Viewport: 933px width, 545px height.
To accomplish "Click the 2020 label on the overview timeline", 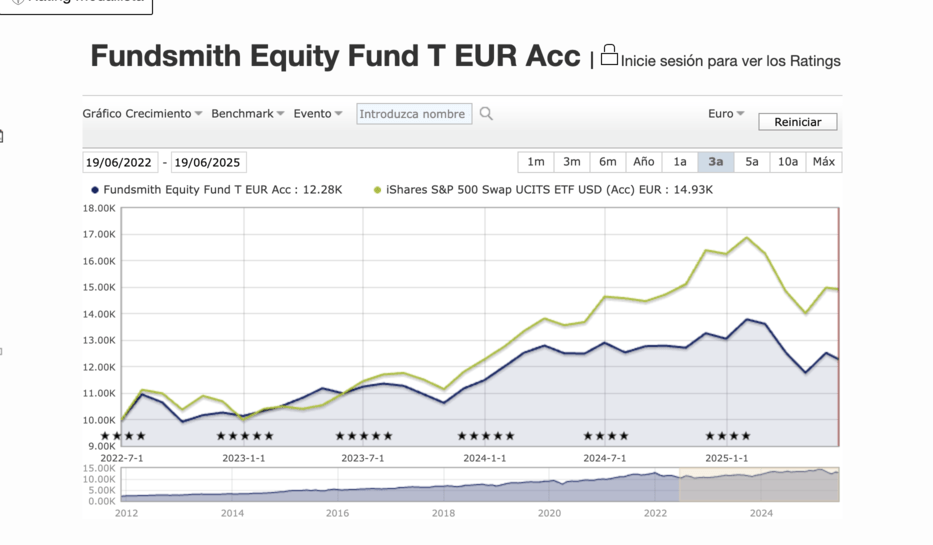I will pos(549,513).
